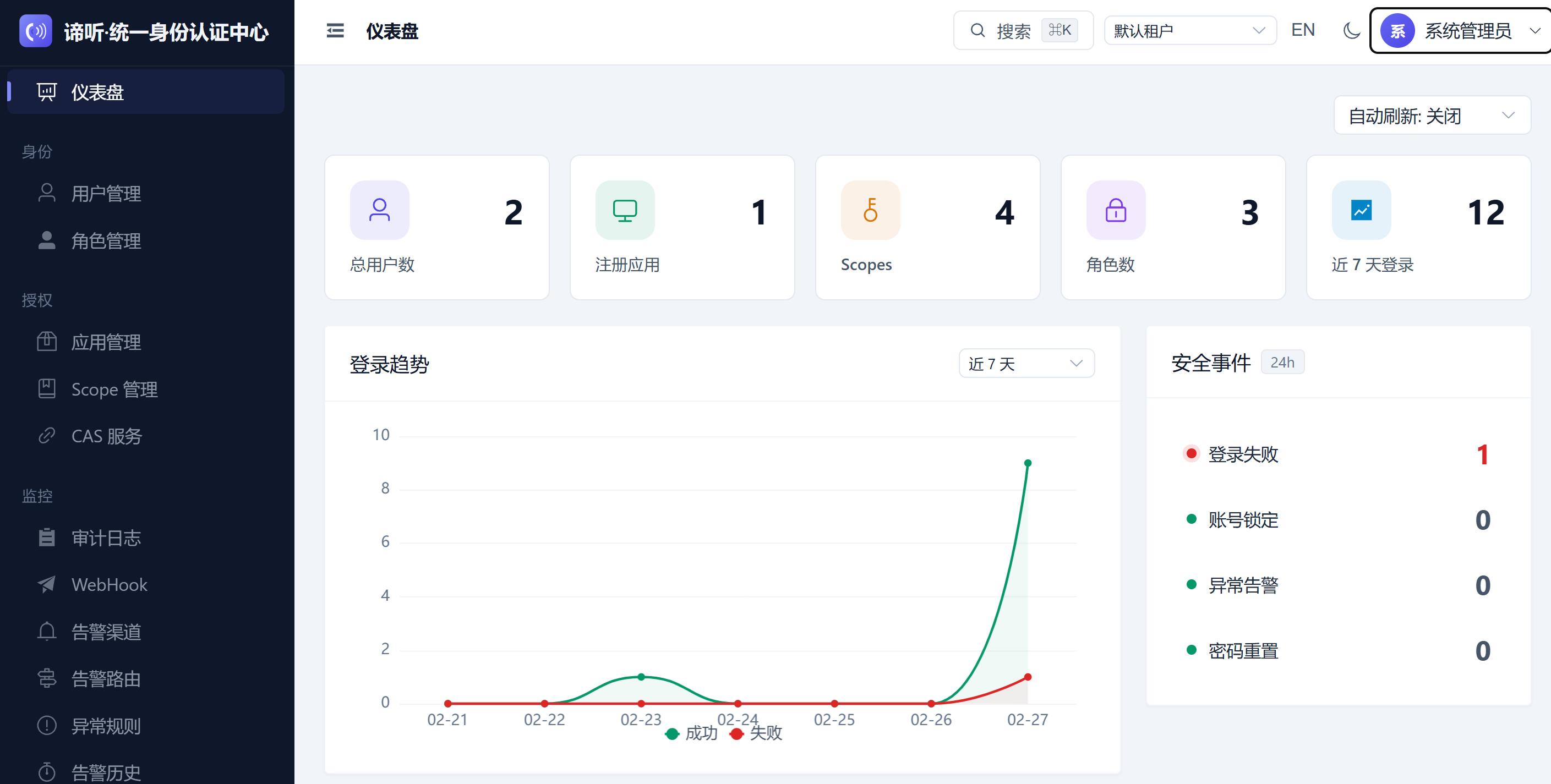The image size is (1551, 784).
Task: Expand the 自动刷新 refresh dropdown
Action: tap(1431, 116)
